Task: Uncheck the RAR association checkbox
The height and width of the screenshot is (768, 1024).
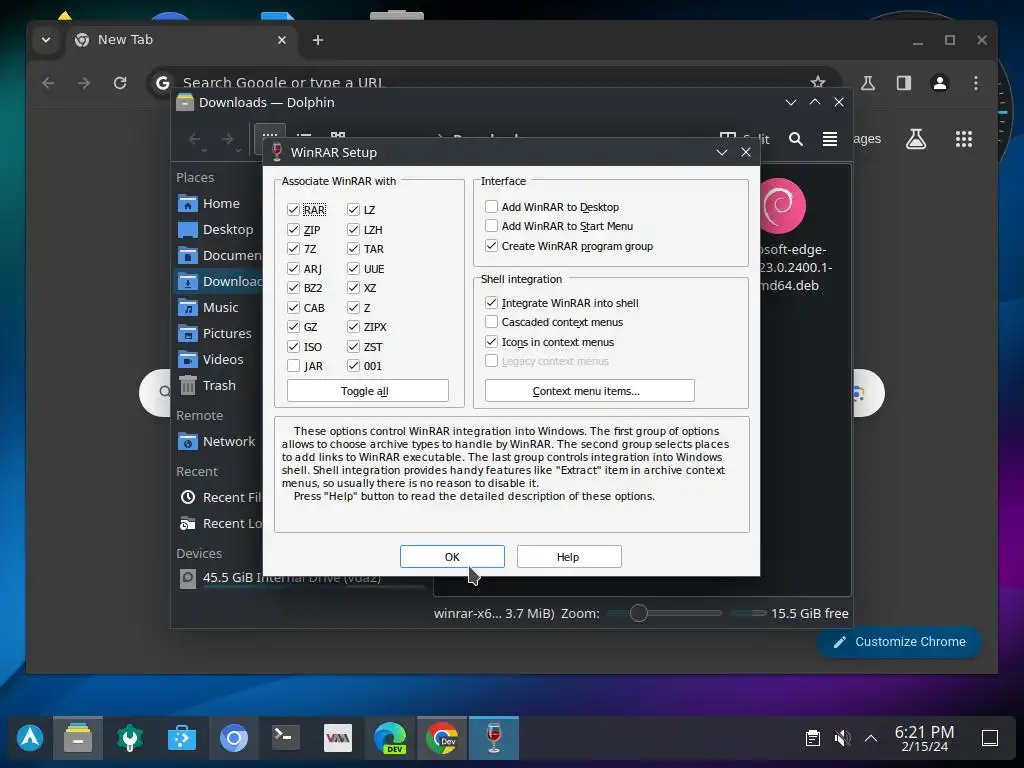Action: click(x=293, y=210)
